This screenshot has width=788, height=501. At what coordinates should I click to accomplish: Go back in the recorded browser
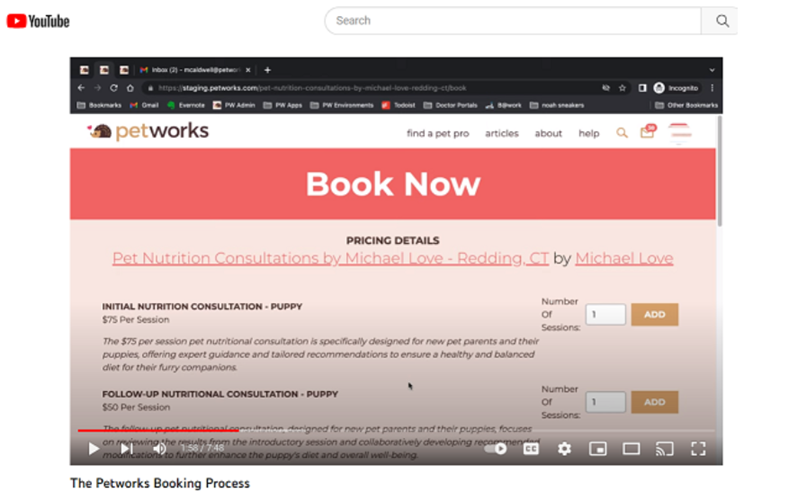[81, 88]
